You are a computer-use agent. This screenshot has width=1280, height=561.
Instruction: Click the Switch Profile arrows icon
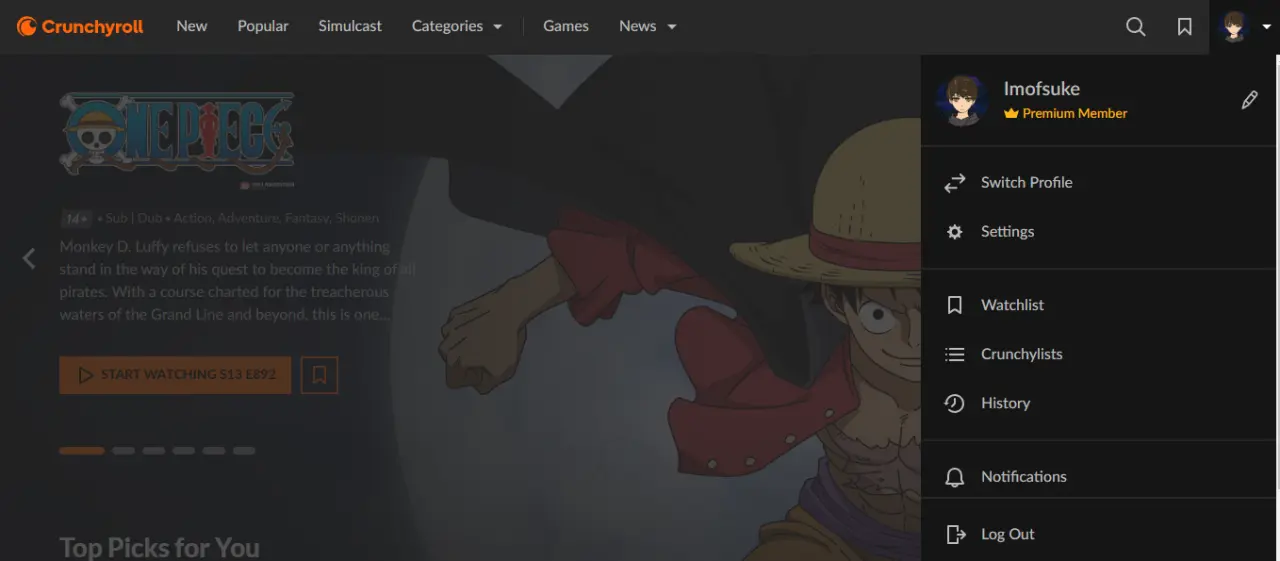(x=955, y=183)
